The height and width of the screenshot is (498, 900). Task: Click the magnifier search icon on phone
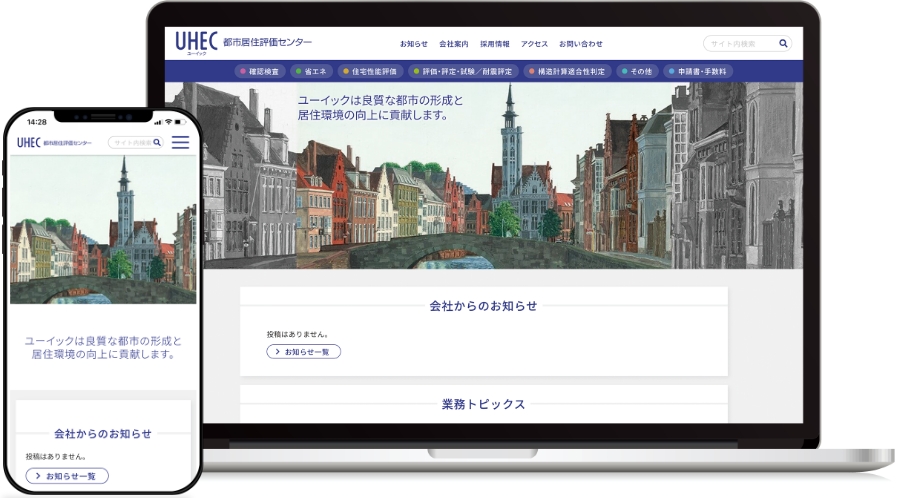[157, 142]
